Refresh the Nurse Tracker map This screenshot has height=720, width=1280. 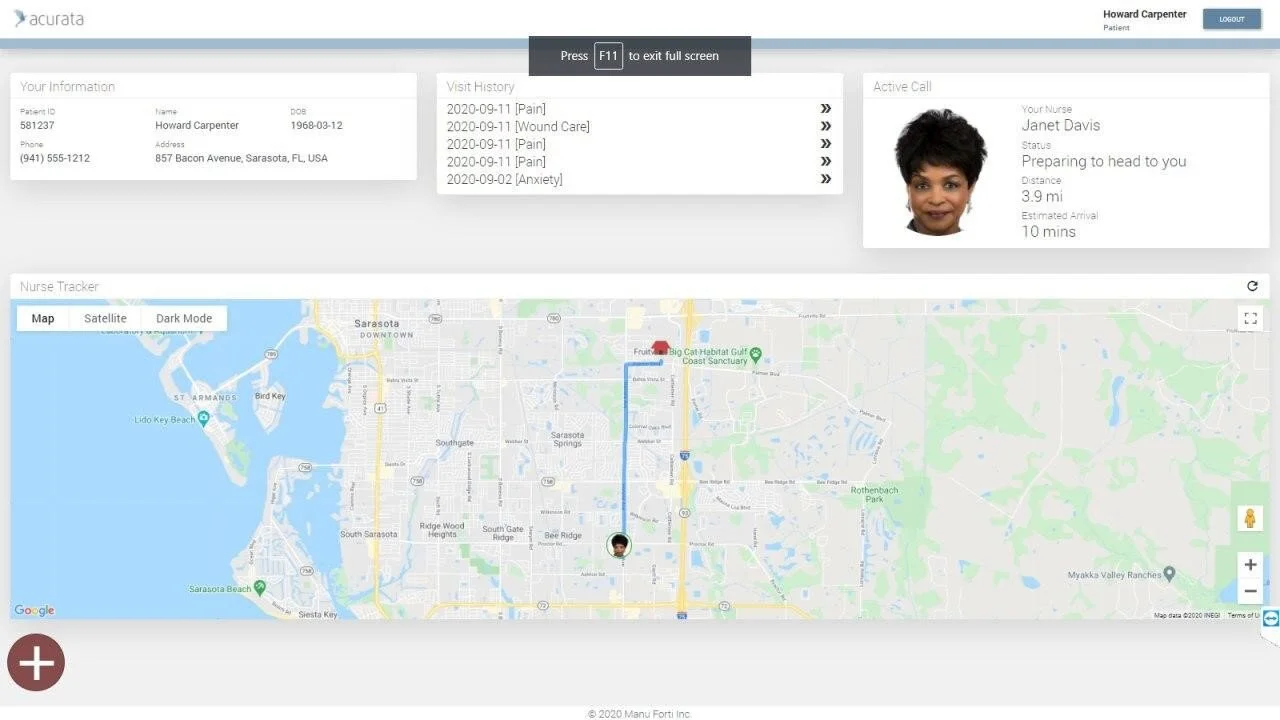(1252, 286)
